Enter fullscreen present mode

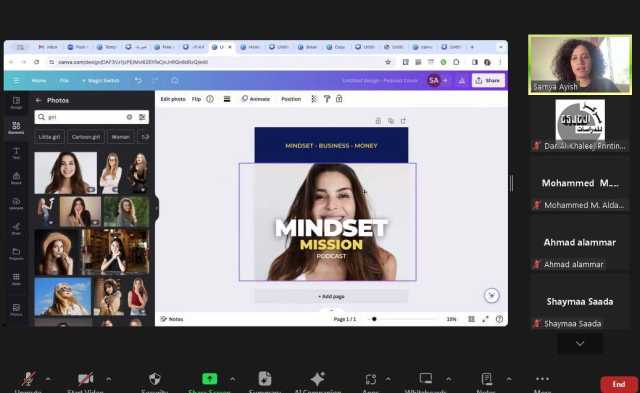(485, 319)
